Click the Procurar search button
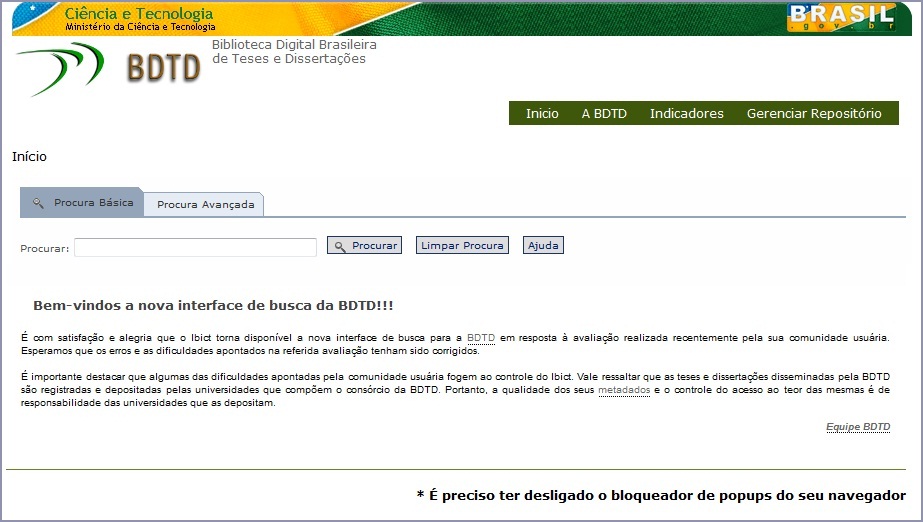 coord(364,245)
